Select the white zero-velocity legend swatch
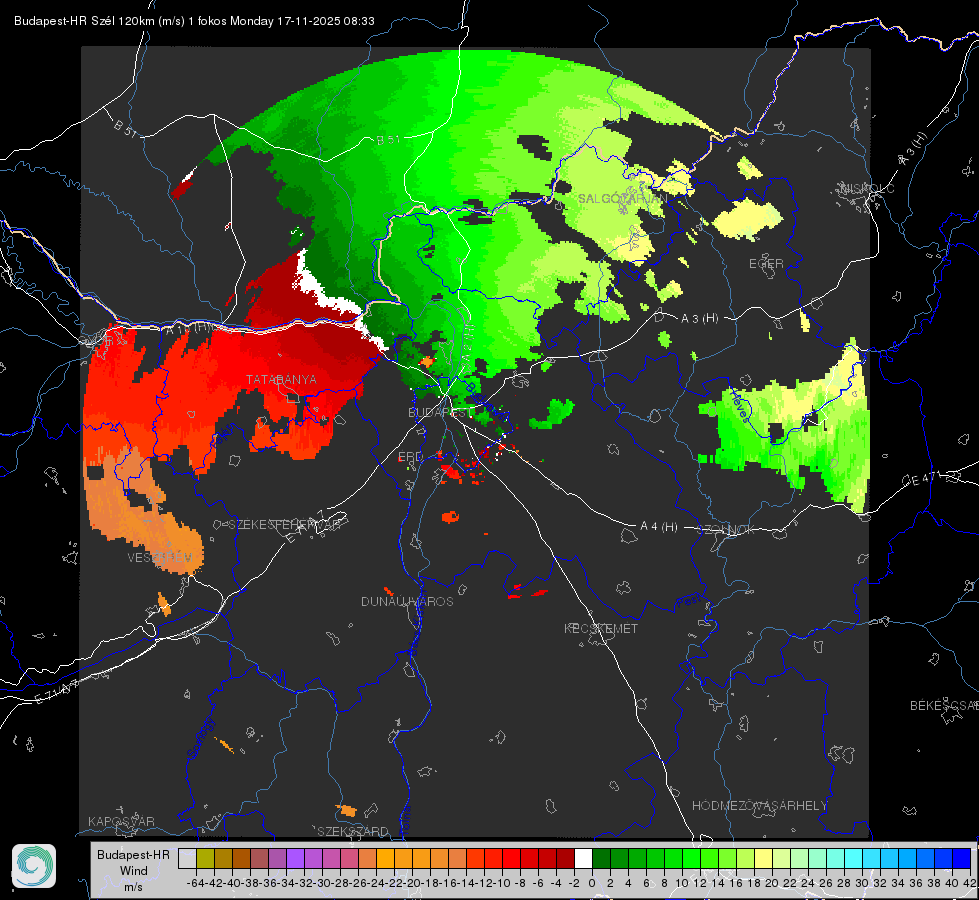 [x=583, y=858]
